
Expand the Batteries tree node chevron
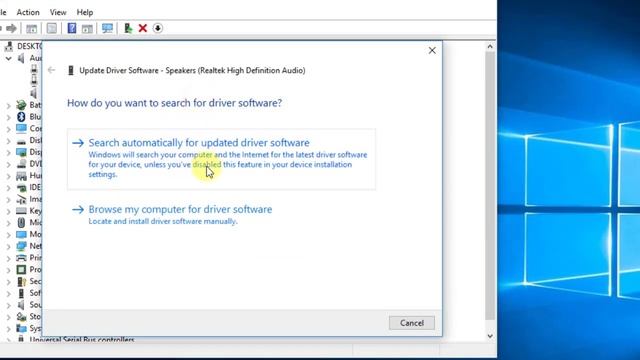tap(9, 106)
